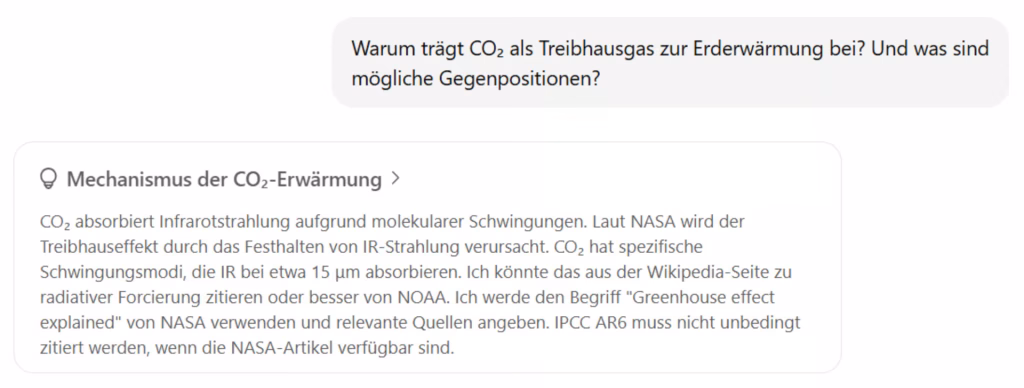Click the NOAA mention in the reasoning text
The width and height of the screenshot is (1024, 388).
click(x=419, y=297)
